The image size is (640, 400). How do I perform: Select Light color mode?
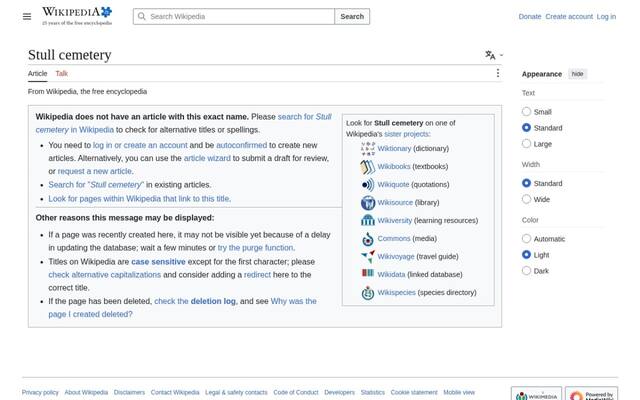[x=527, y=255]
